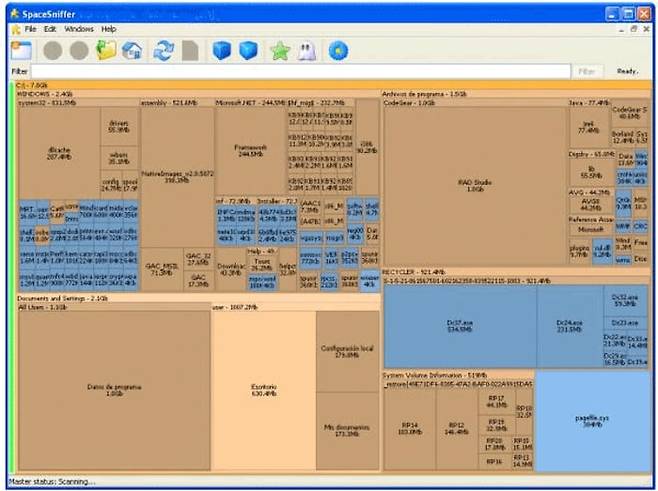Open the Help menu
This screenshot has width=658, height=491.
[x=108, y=30]
